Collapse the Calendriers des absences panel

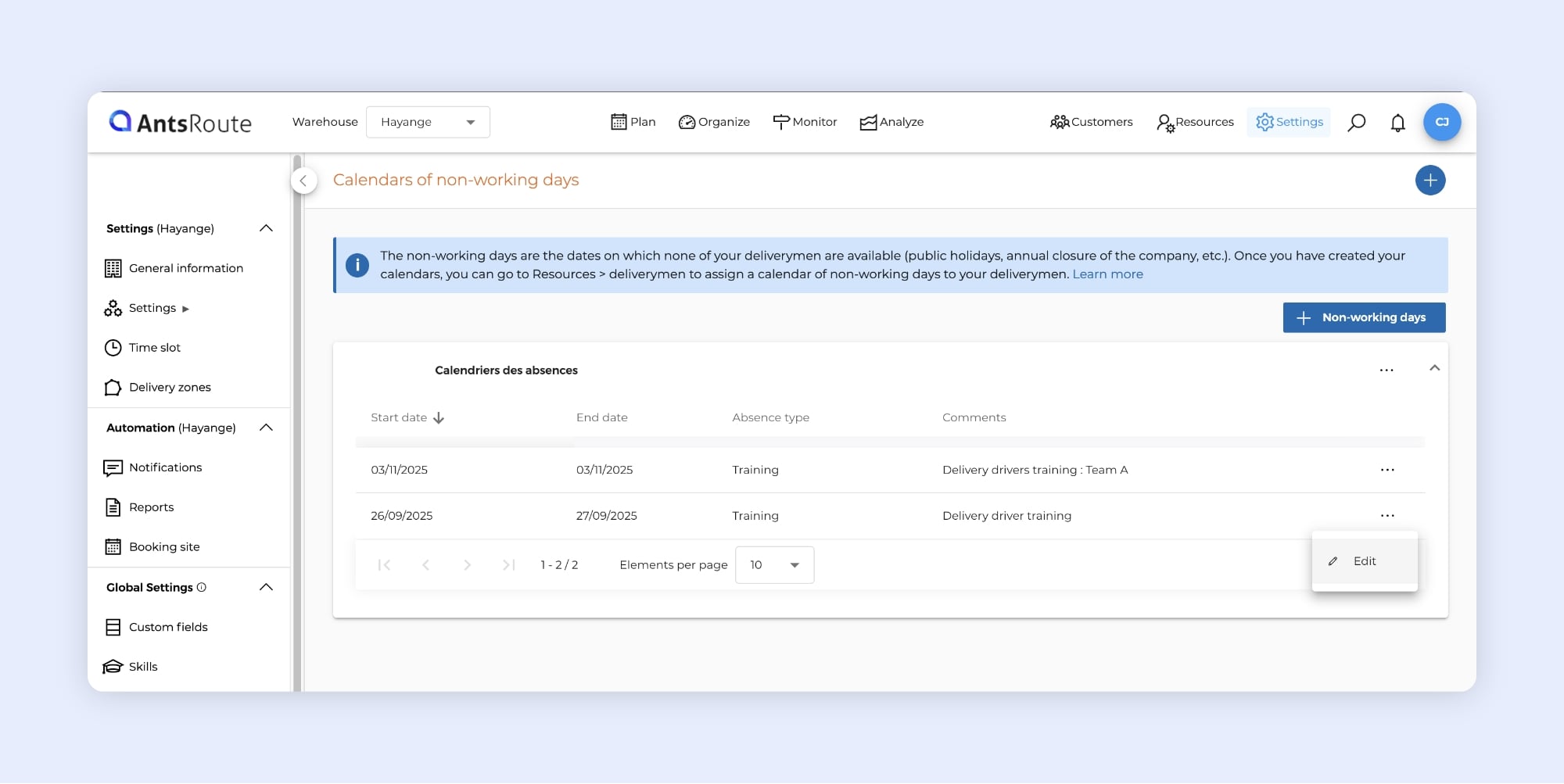1434,368
